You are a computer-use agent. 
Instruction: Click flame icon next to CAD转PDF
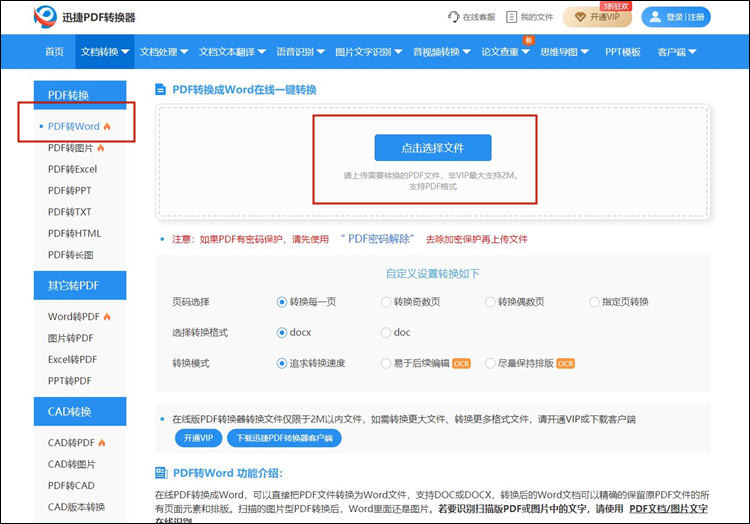102,443
